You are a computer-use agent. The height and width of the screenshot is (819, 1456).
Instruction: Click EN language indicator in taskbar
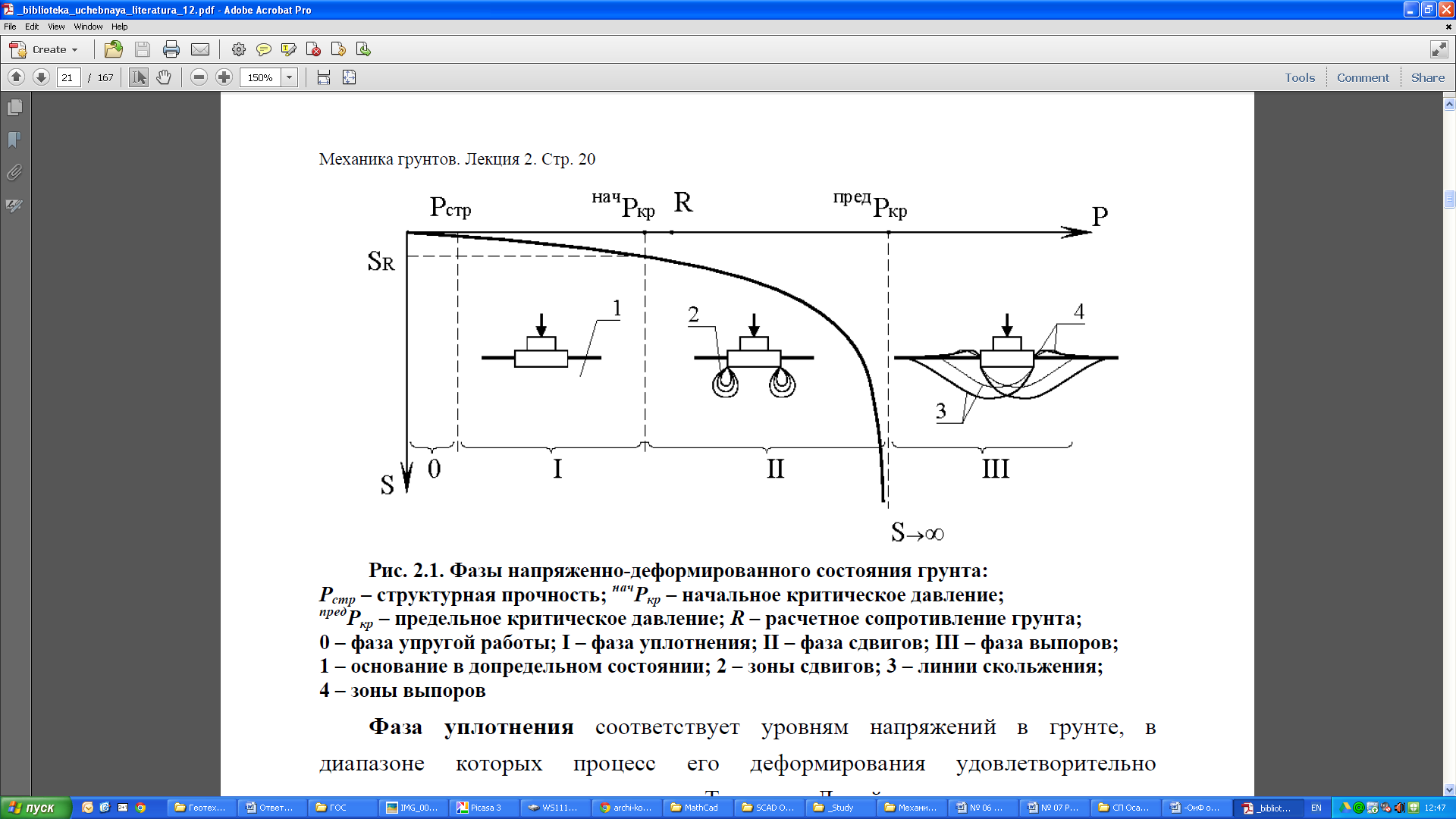coord(1316,808)
